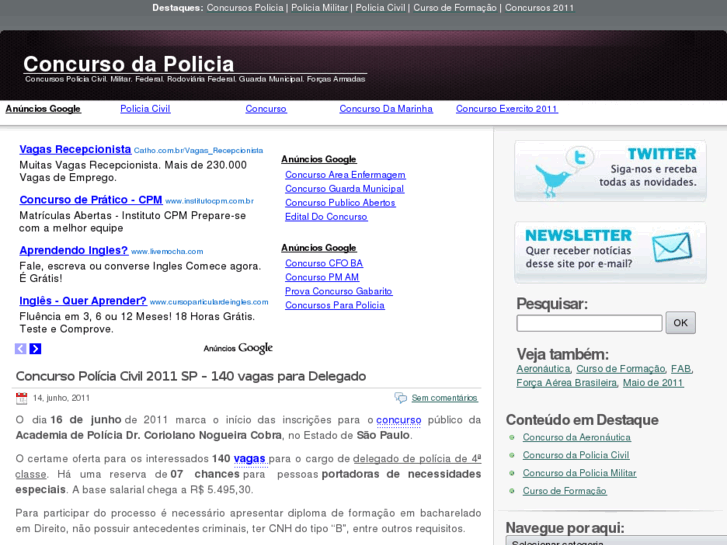Screen dimensions: 727x545
Task: Open Concurso PM AM link
Action: [322, 277]
